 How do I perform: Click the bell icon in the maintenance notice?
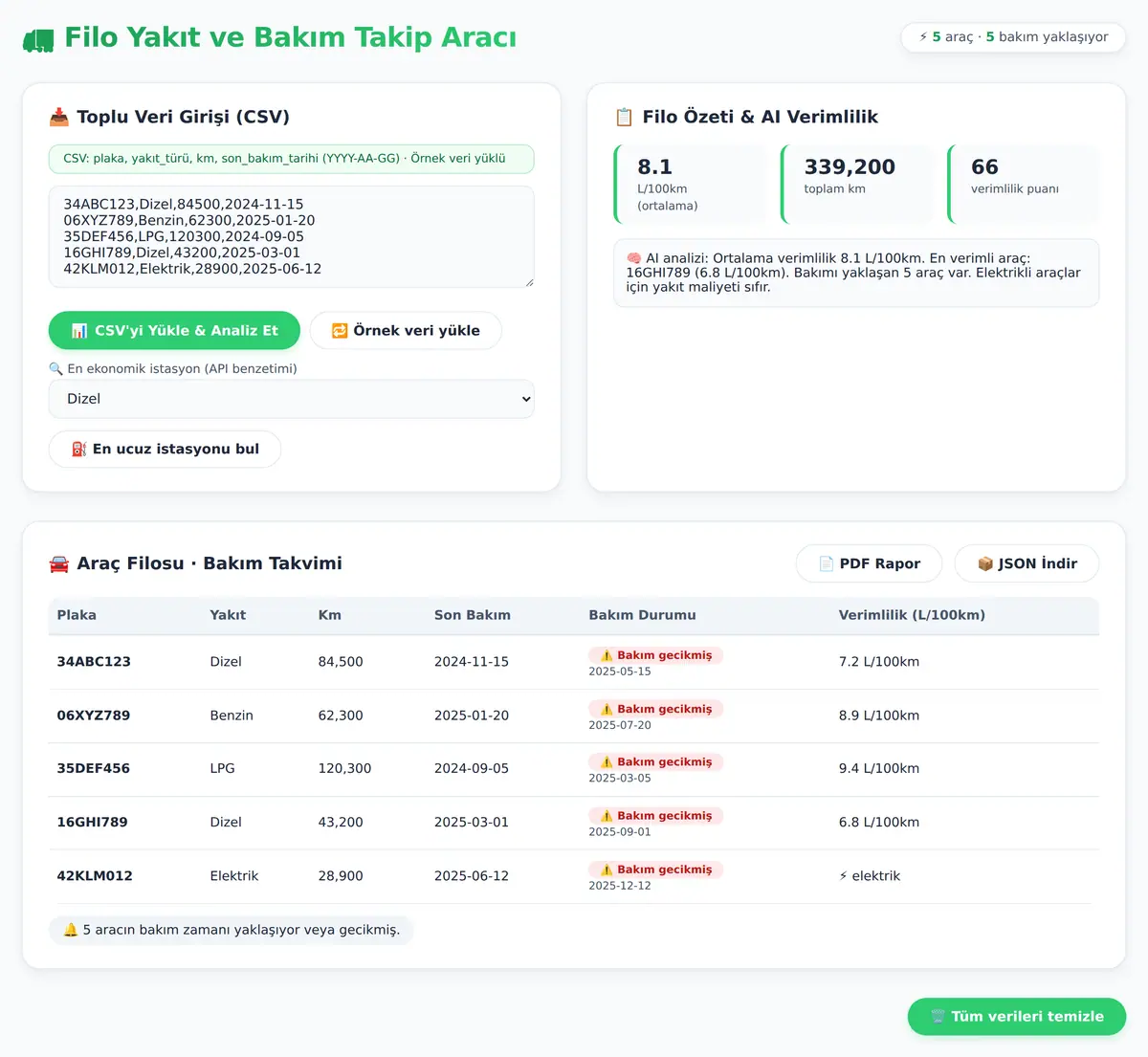(71, 930)
